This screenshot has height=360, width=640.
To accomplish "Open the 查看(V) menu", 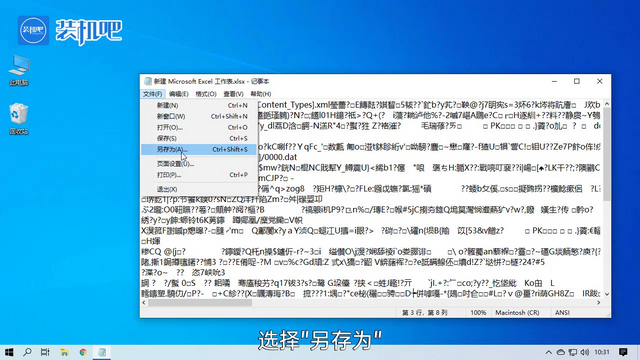I will point(233,94).
